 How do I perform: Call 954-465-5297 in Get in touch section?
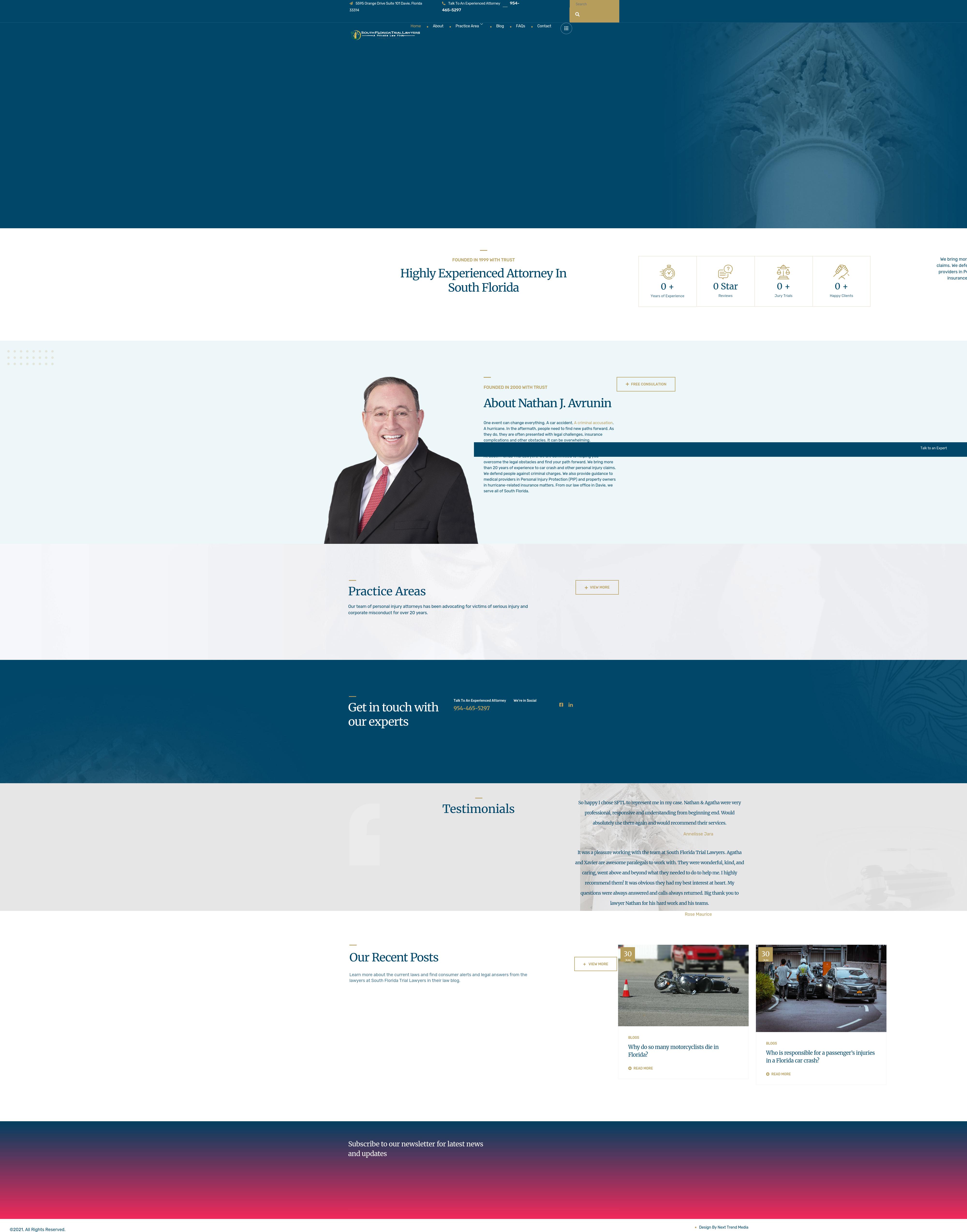472,708
